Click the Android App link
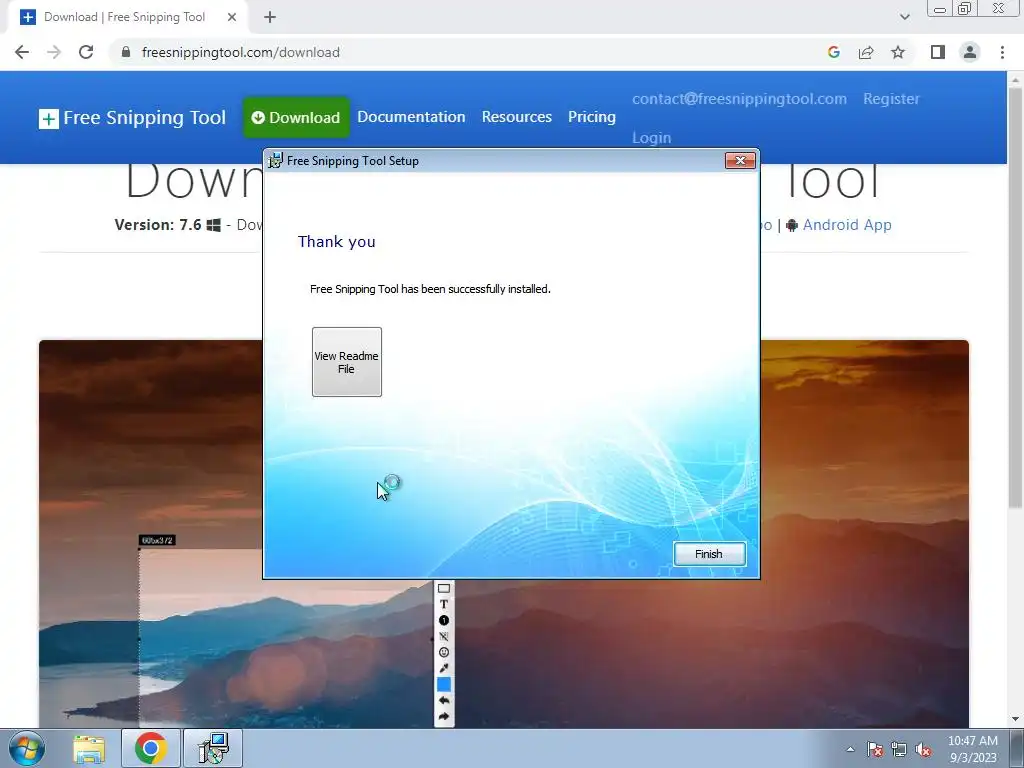1024x768 pixels. click(x=846, y=225)
